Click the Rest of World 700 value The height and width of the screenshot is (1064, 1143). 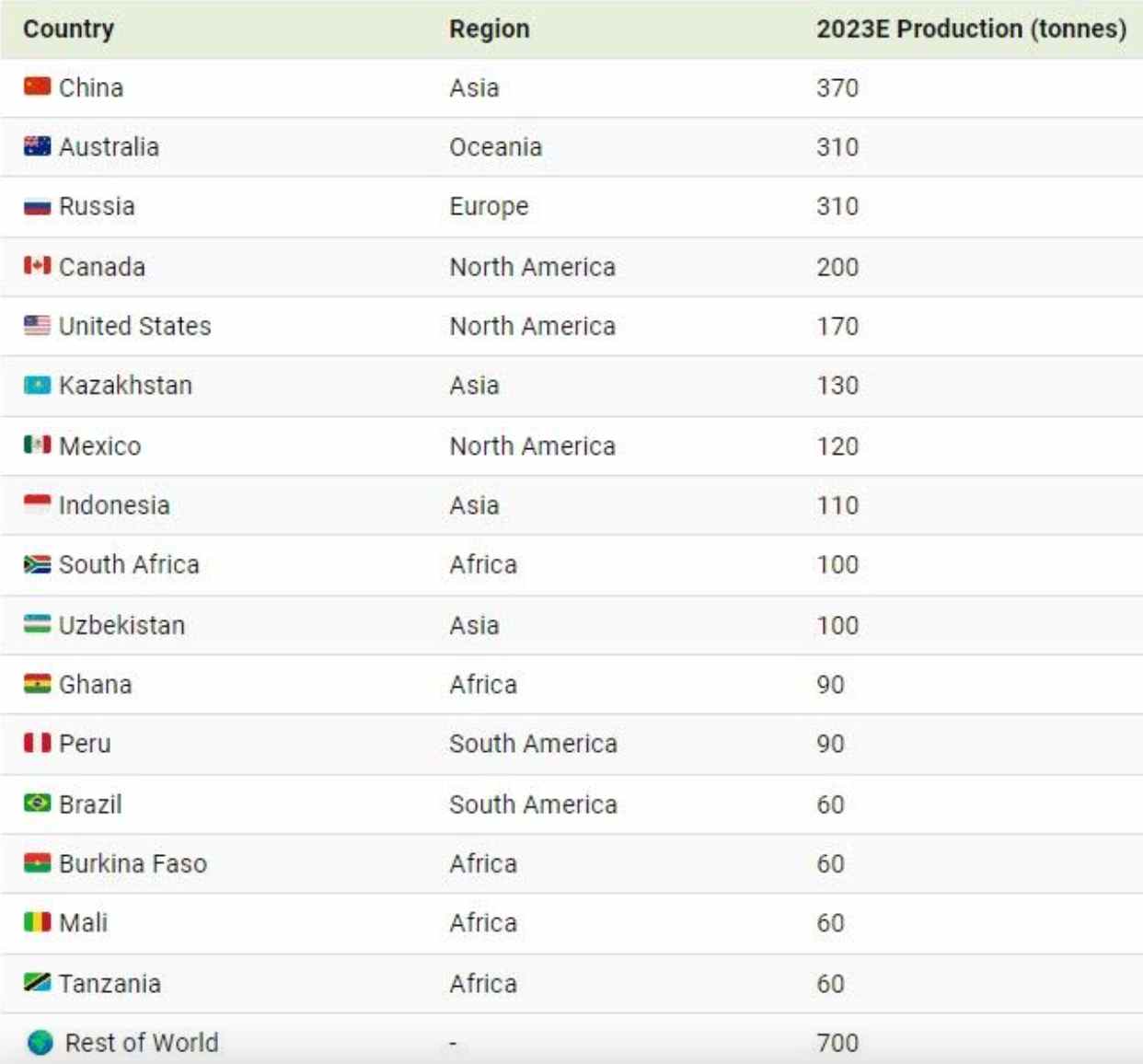point(837,1043)
